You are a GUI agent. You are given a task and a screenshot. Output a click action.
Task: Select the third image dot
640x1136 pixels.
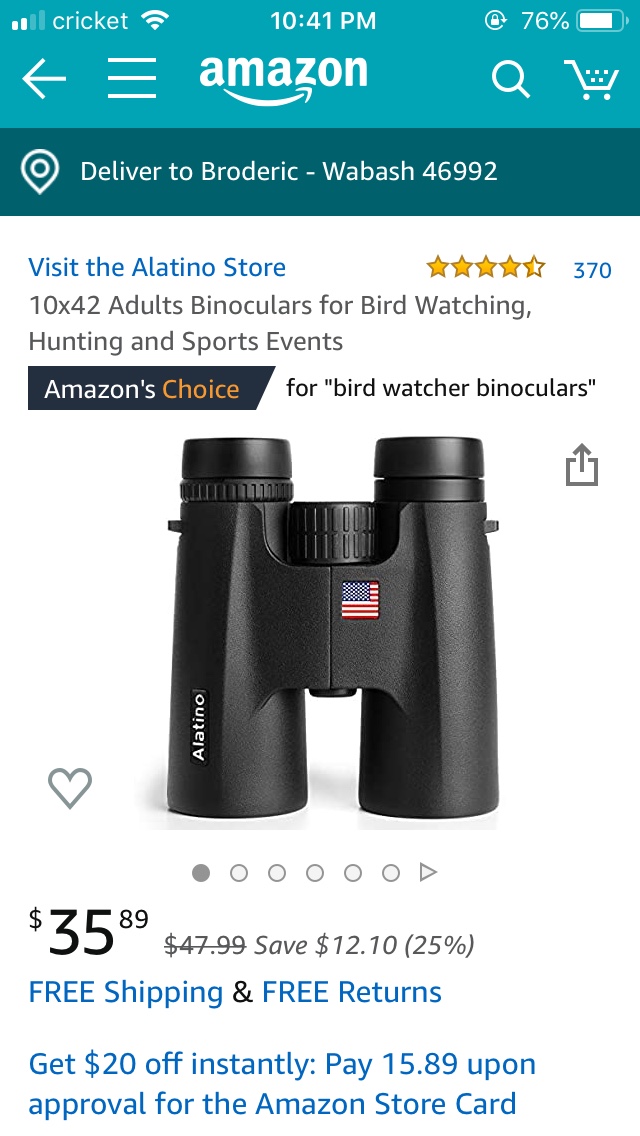tap(277, 873)
